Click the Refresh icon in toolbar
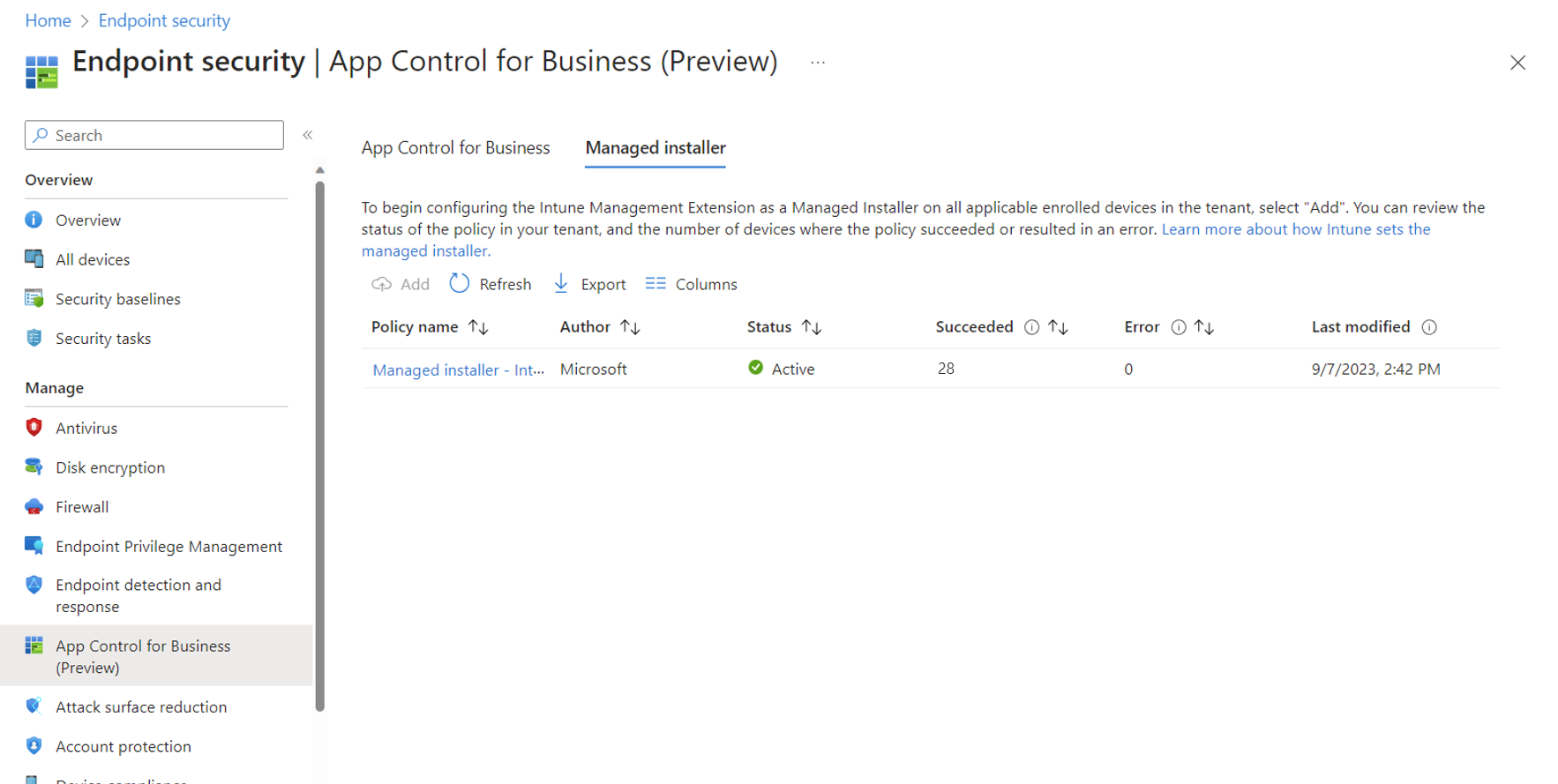 (x=459, y=283)
